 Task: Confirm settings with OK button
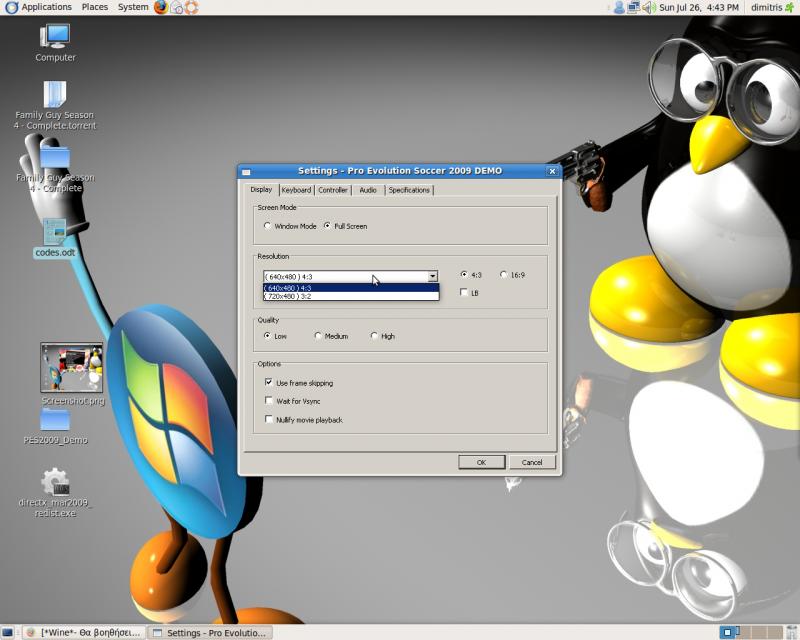482,462
